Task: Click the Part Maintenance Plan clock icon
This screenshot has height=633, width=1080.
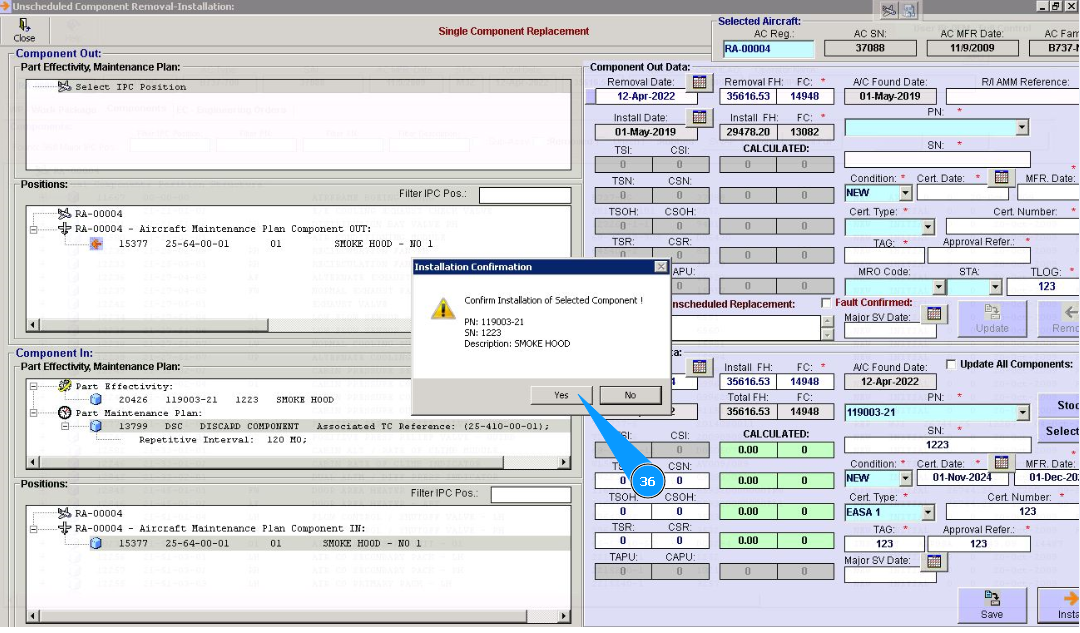Action: [x=65, y=412]
